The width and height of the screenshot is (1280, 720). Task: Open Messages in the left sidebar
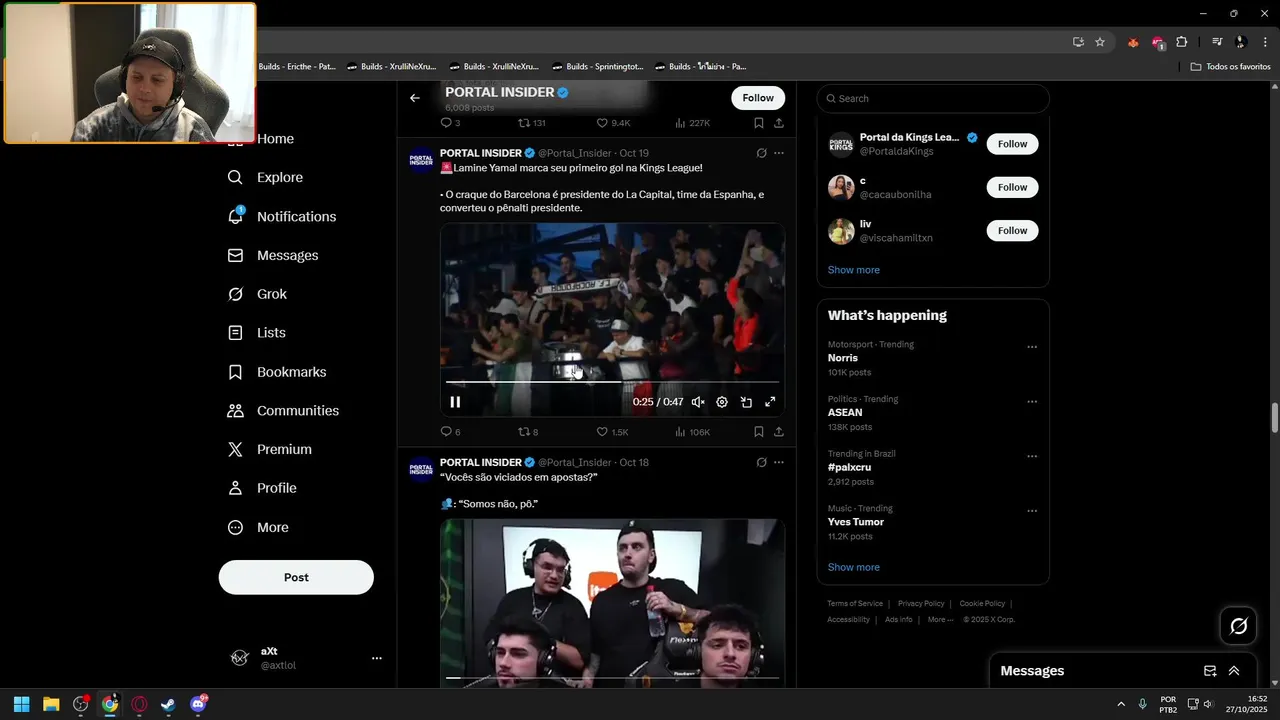pyautogui.click(x=273, y=255)
